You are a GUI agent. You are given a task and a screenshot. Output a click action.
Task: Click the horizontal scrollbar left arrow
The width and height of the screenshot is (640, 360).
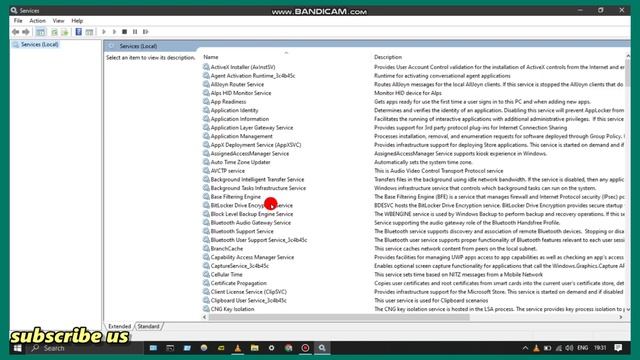[205, 317]
